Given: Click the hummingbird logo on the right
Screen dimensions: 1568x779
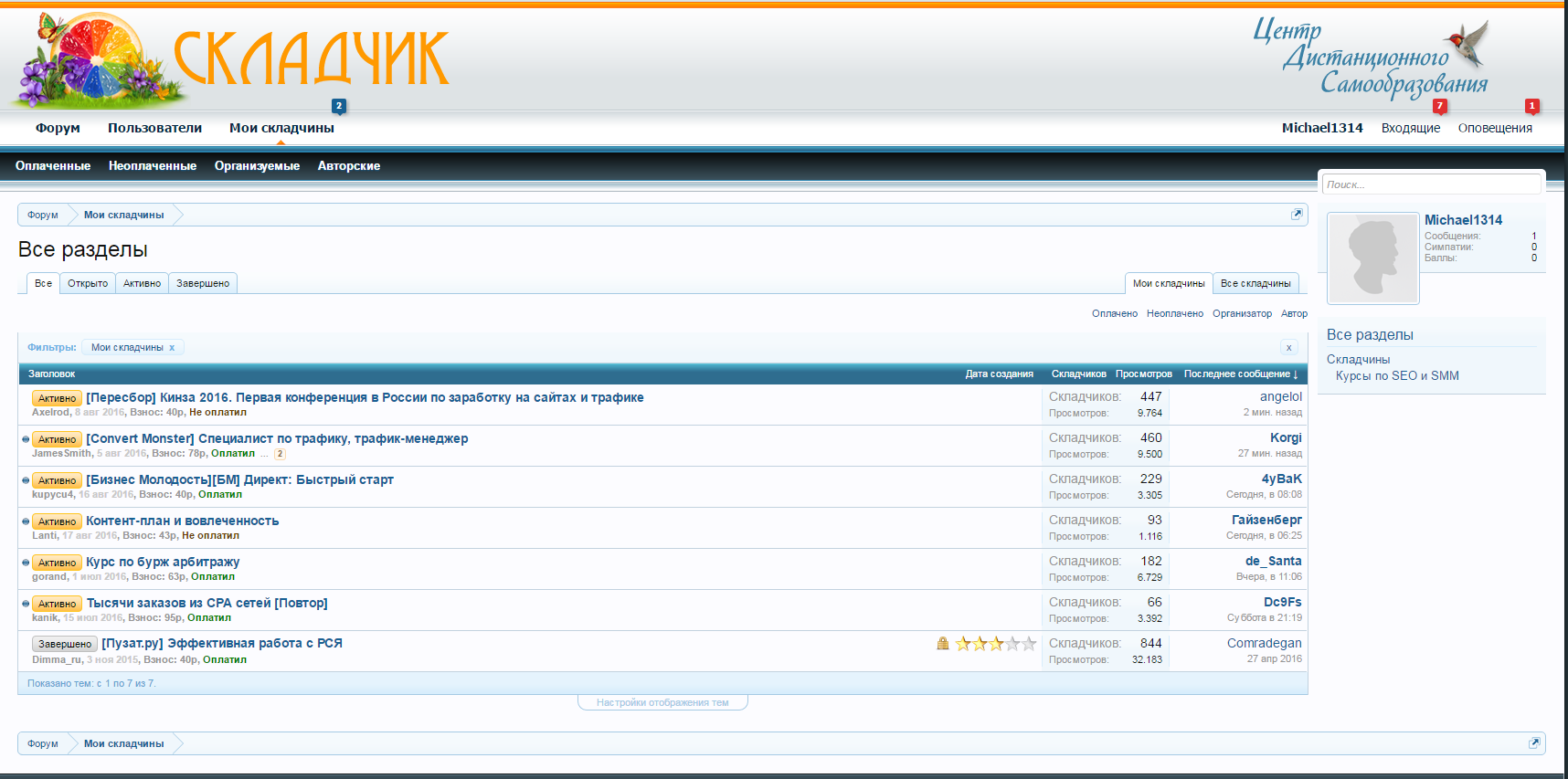Looking at the screenshot, I should pos(1467,44).
